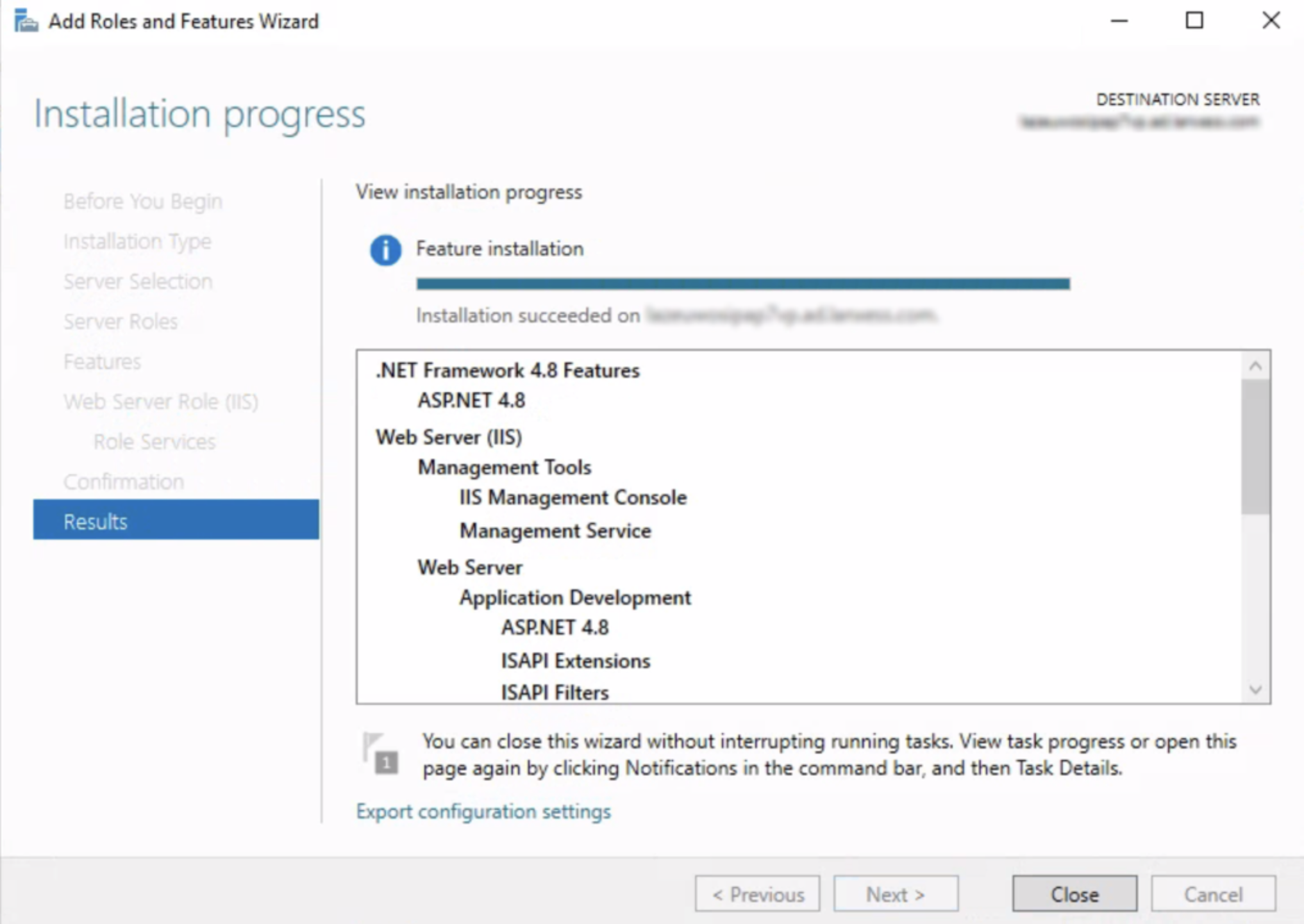The height and width of the screenshot is (924, 1304).
Task: Minimize the wizard window
Action: click(x=1119, y=21)
